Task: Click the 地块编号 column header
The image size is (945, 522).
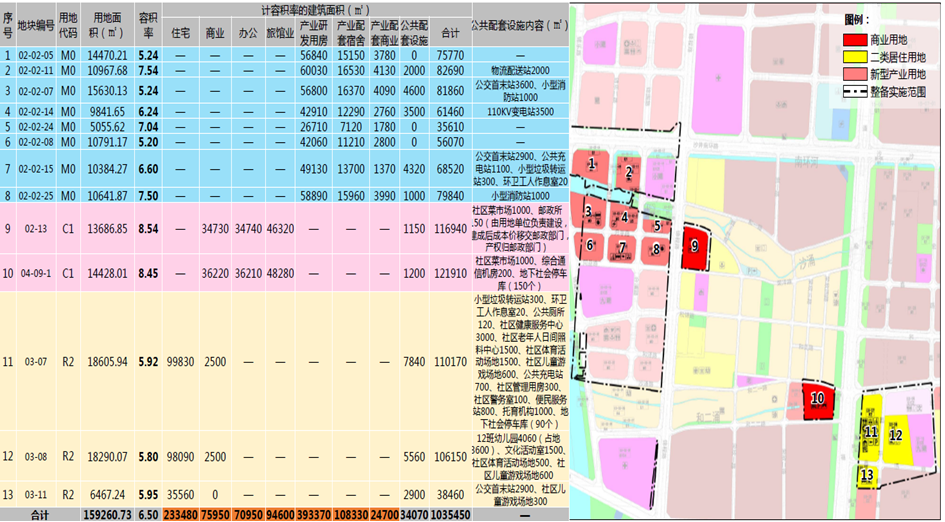Action: (x=36, y=25)
